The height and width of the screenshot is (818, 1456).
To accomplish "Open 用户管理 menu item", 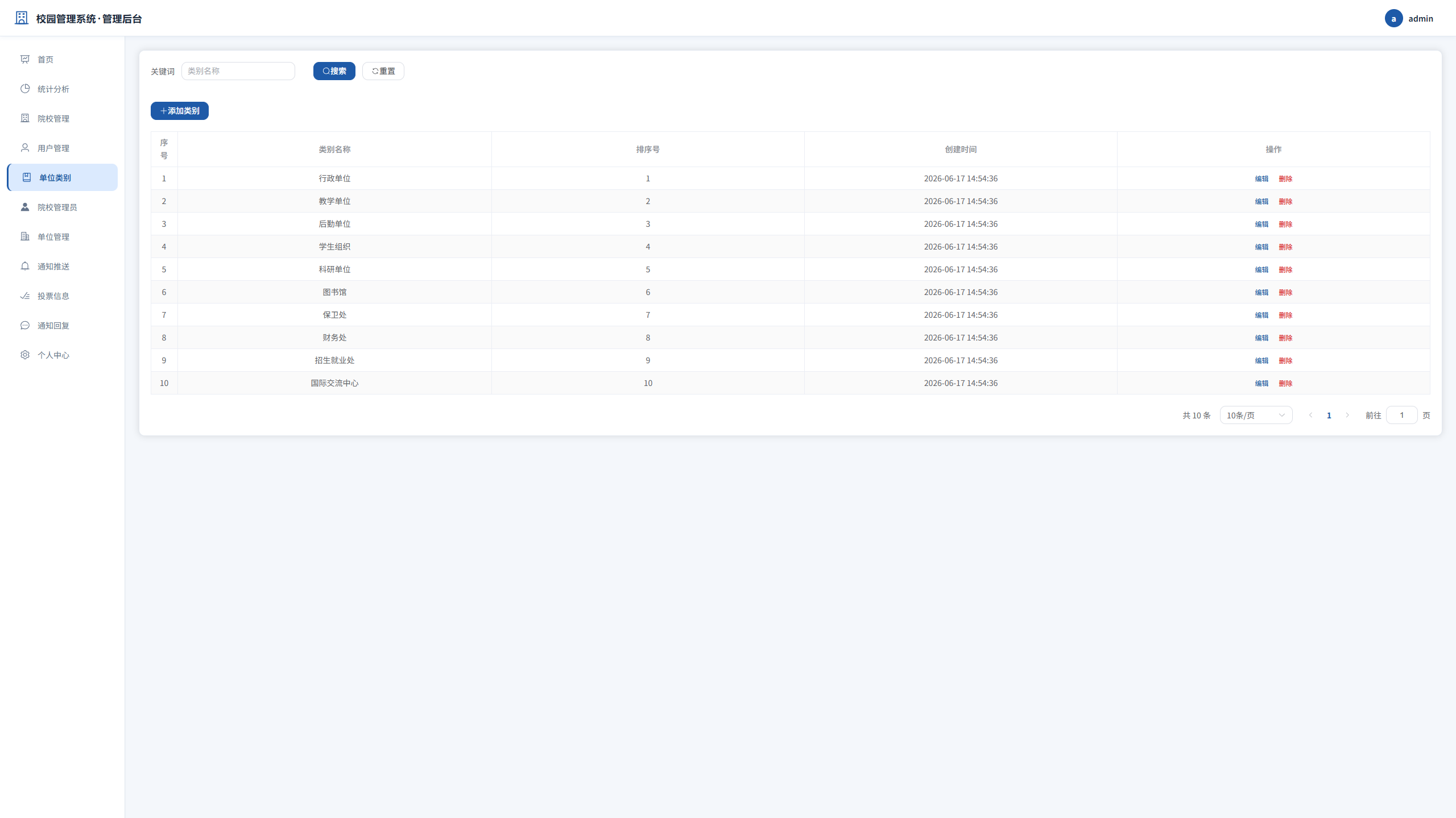I will (x=63, y=148).
